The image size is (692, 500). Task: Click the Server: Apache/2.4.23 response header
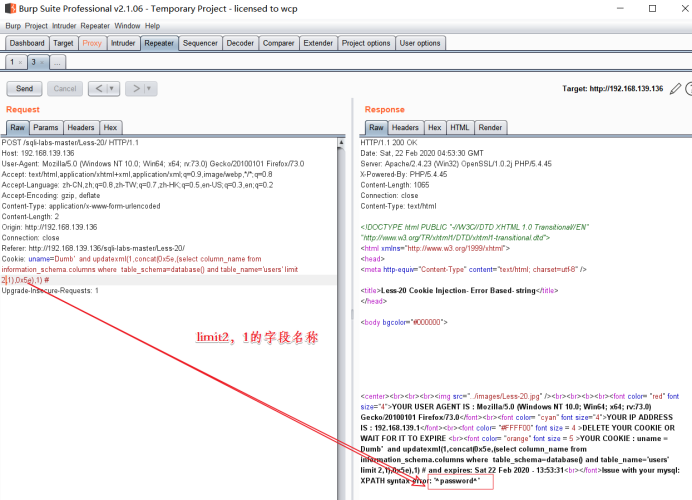pos(456,164)
